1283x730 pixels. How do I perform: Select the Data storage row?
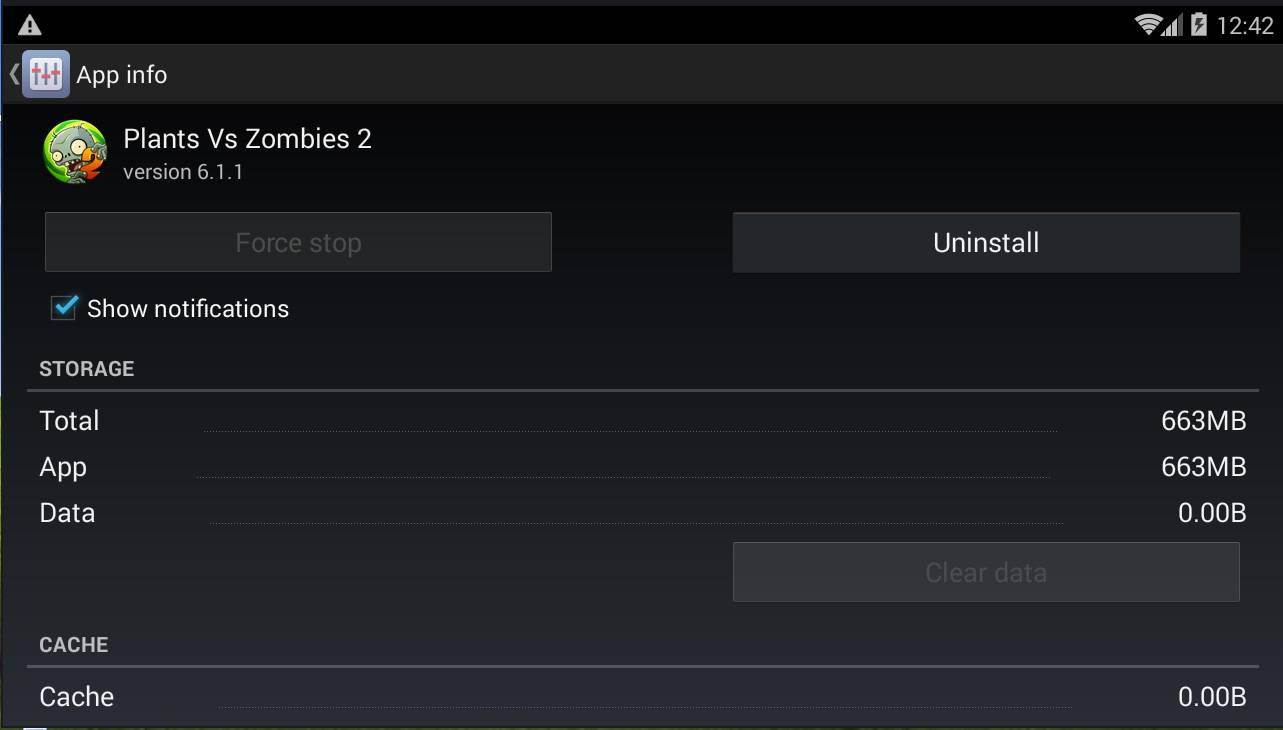pos(642,513)
